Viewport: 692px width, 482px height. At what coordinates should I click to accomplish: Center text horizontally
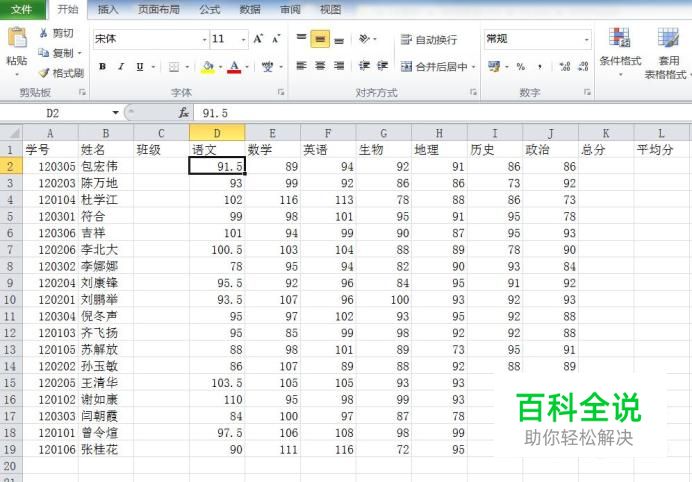pos(320,66)
